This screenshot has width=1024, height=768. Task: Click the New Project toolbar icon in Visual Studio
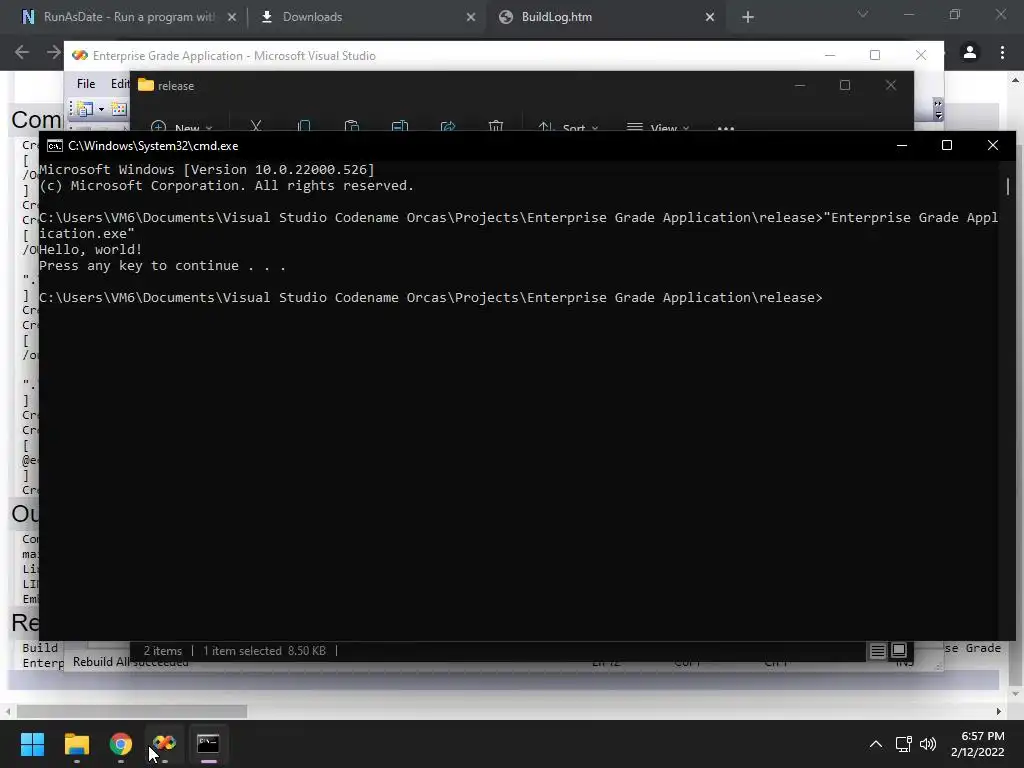click(x=85, y=109)
